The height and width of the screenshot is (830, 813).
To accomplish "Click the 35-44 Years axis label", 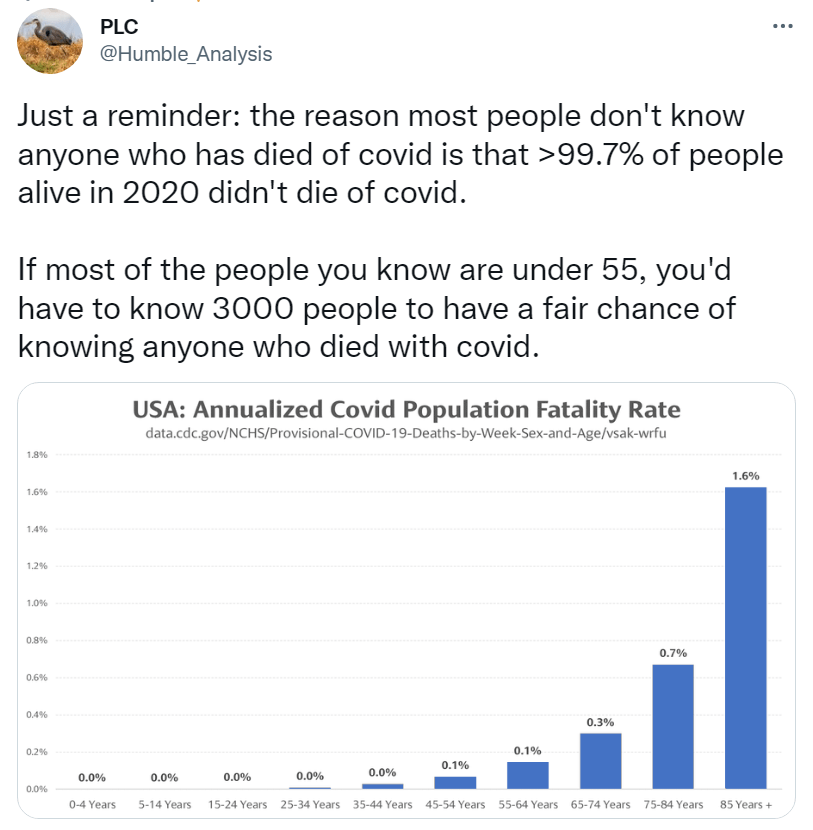I will pos(383,804).
